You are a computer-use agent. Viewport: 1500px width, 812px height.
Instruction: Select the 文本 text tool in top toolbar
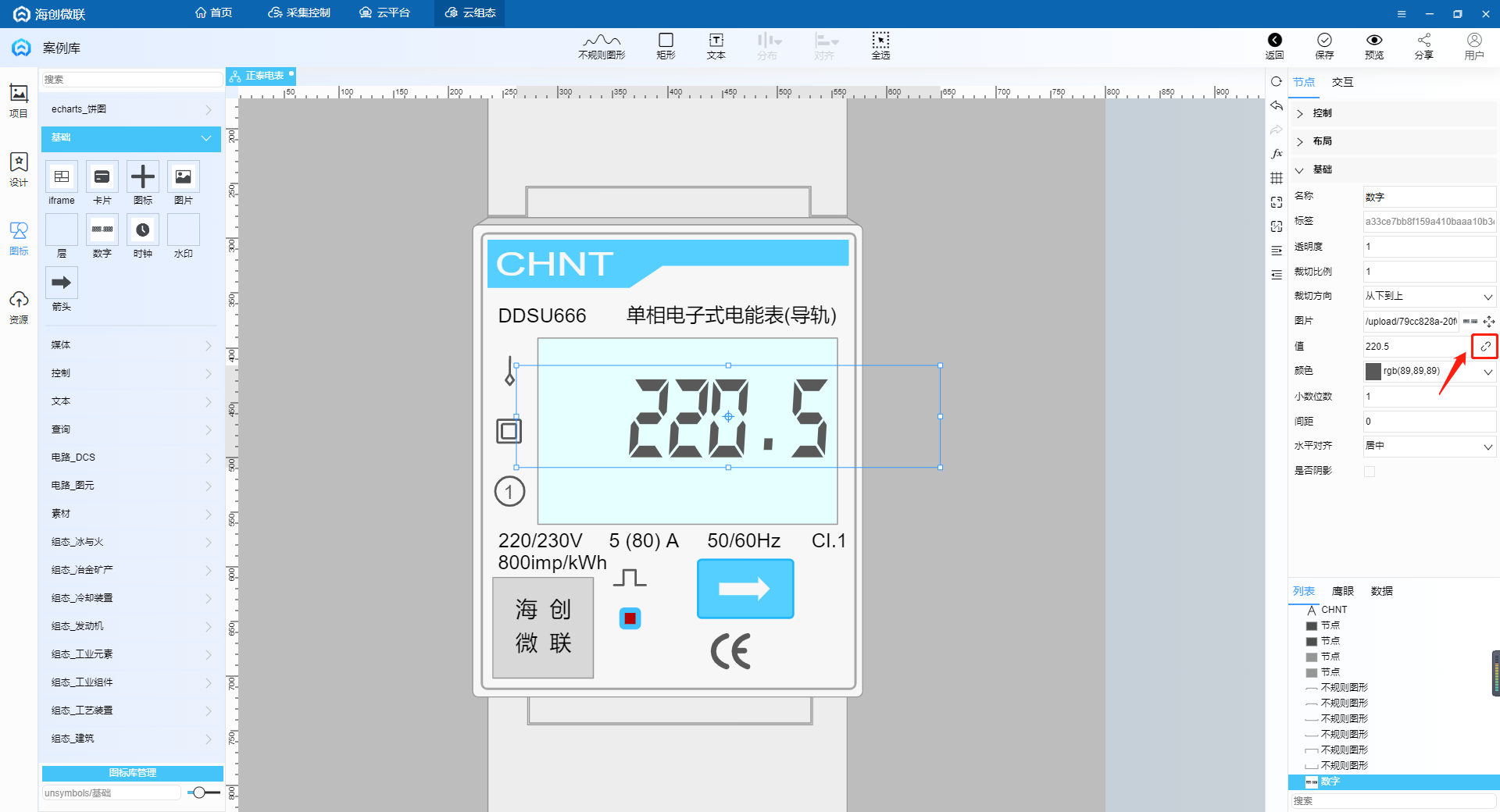point(716,46)
